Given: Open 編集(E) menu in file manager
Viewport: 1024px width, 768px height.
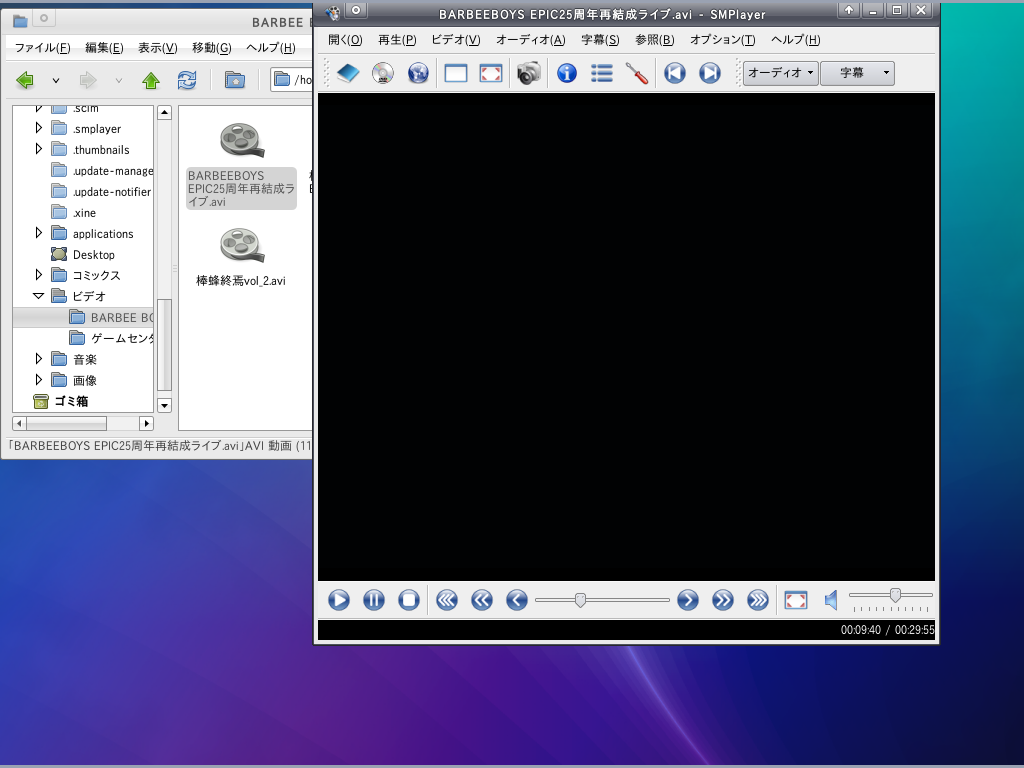Looking at the screenshot, I should [x=104, y=48].
